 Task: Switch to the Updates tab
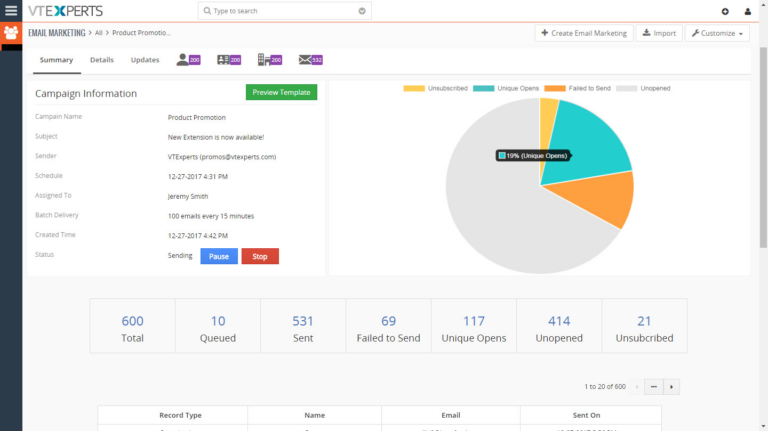[x=145, y=60]
